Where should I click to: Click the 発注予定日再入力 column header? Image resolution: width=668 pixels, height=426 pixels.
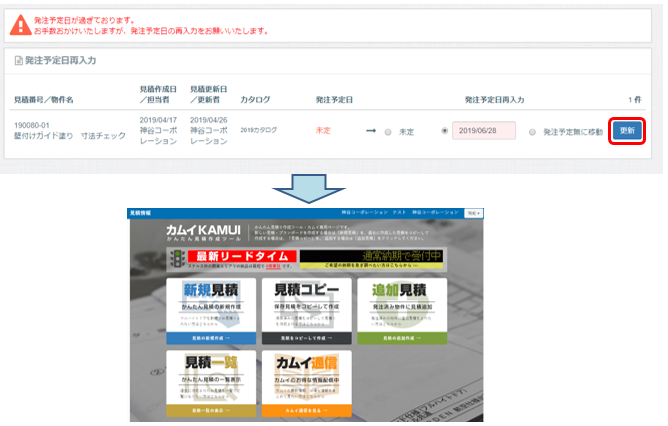point(494,100)
